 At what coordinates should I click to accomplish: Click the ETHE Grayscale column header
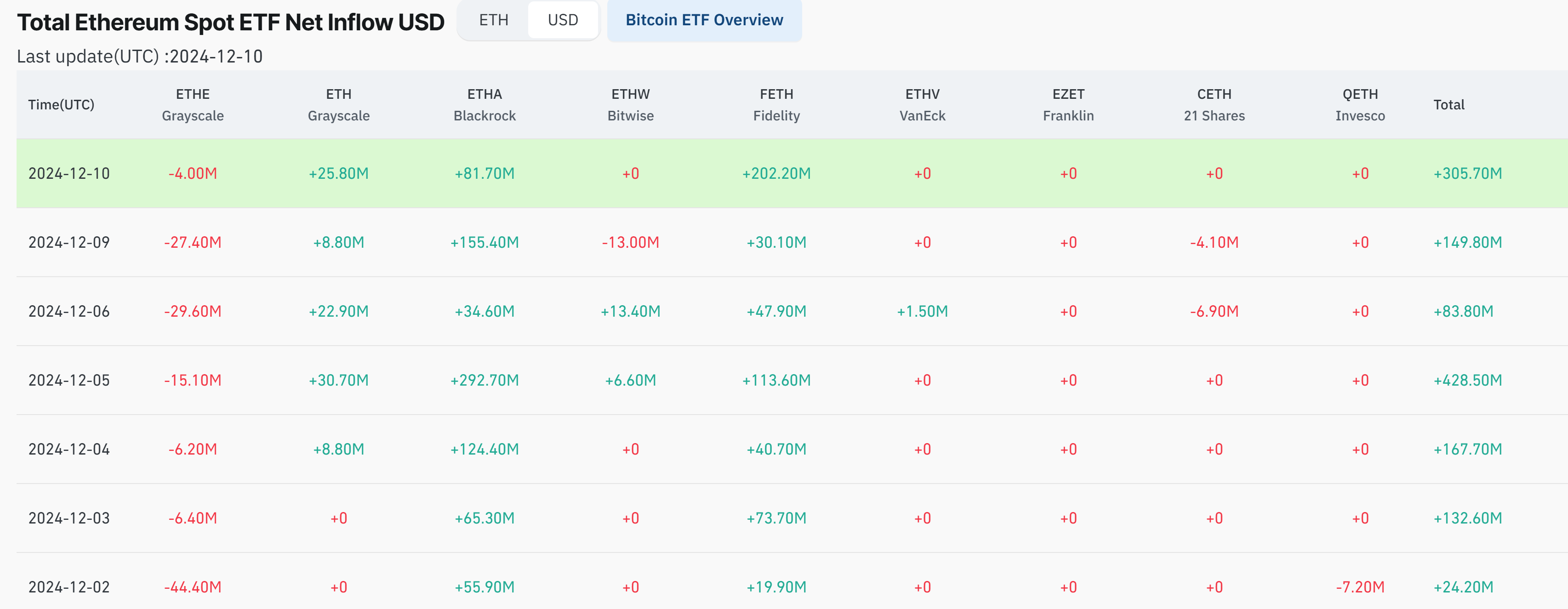click(x=192, y=105)
